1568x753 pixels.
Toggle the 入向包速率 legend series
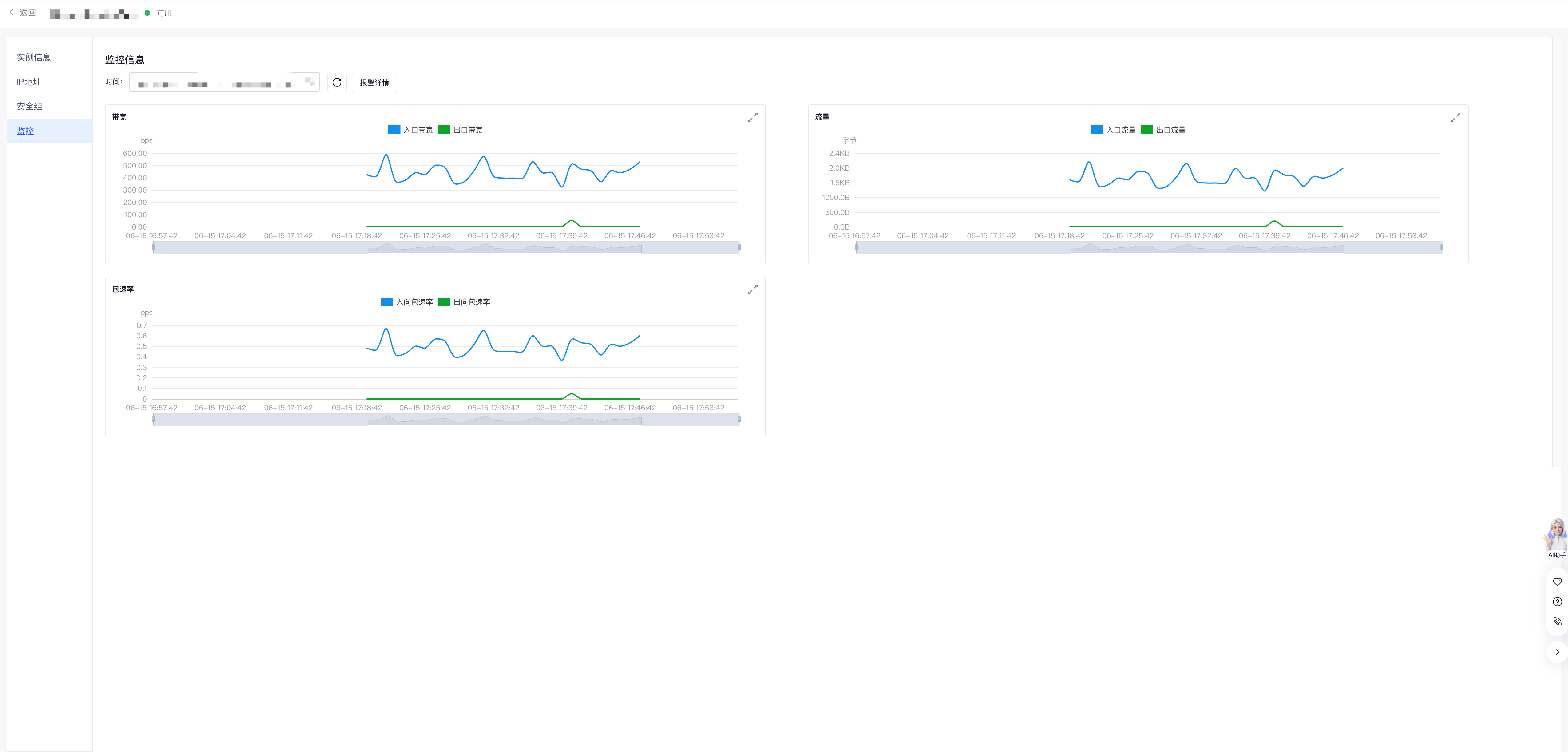(x=407, y=302)
